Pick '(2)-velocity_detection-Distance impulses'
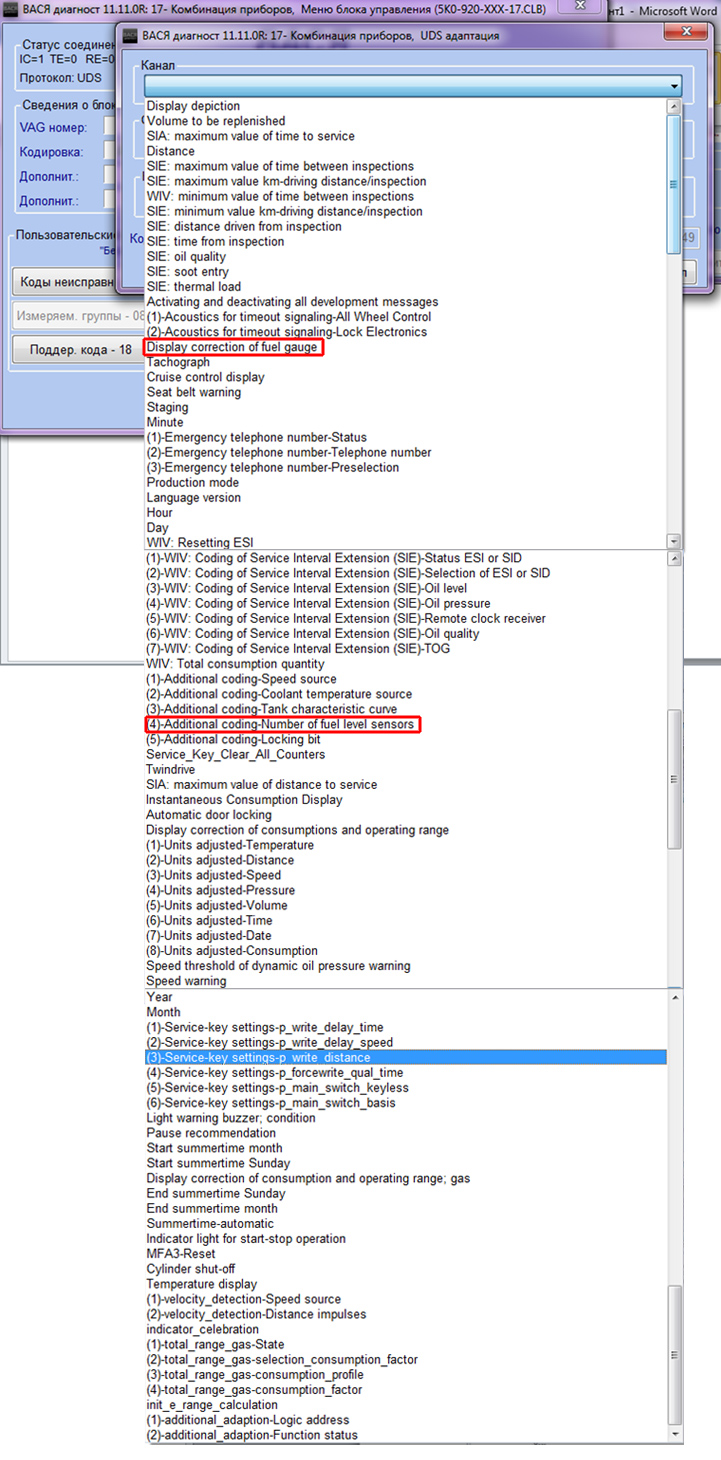Image resolution: width=721 pixels, height=1460 pixels. pos(256,1313)
